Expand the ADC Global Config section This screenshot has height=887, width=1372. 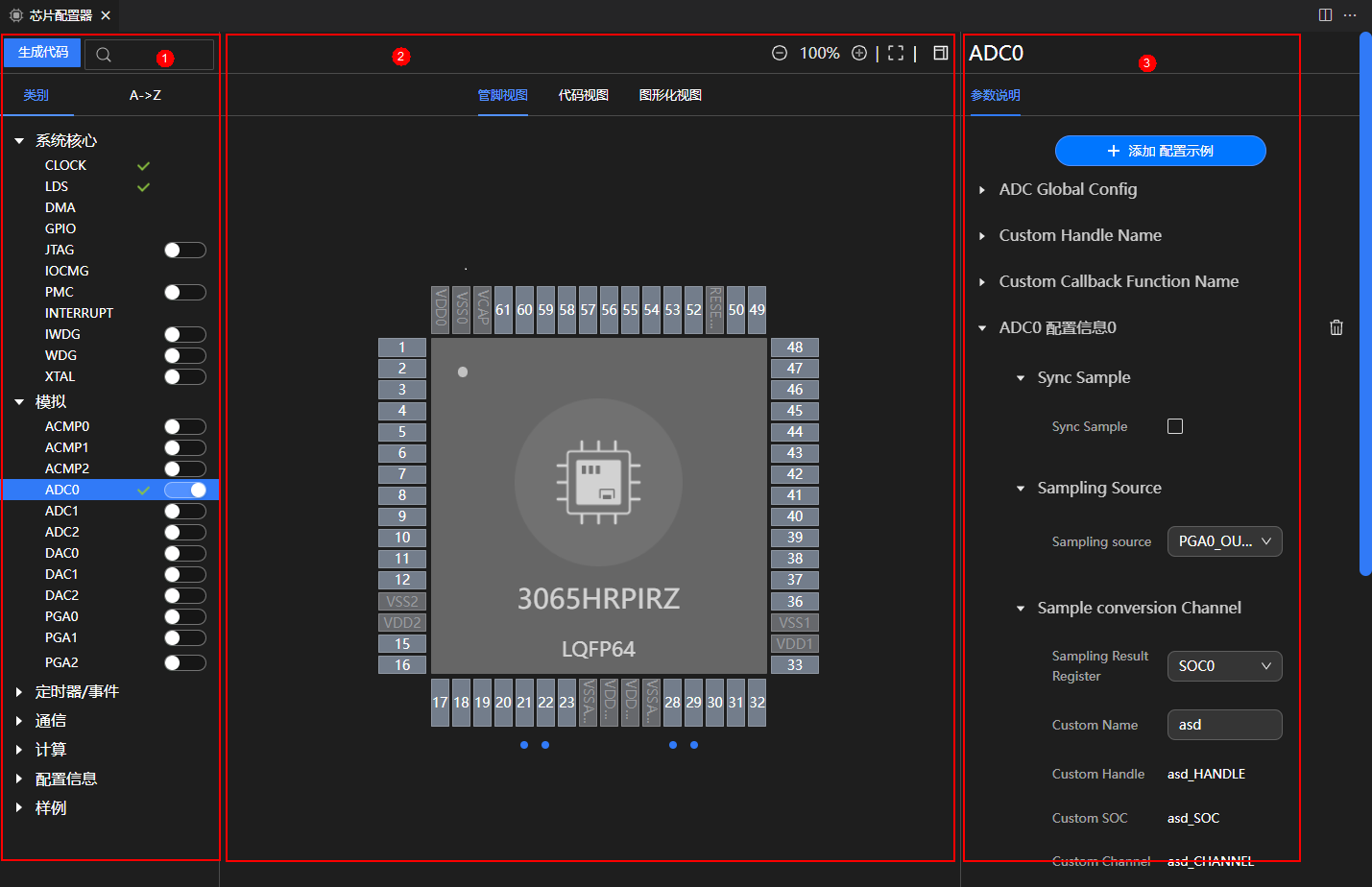pos(1068,189)
